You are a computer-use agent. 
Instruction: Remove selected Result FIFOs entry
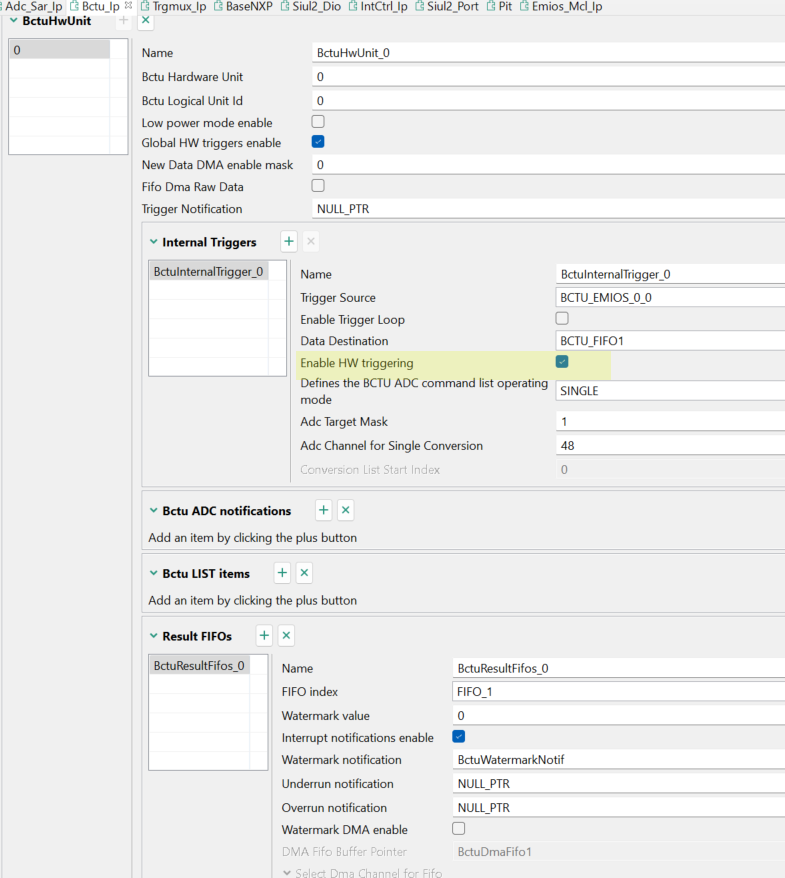coord(286,635)
